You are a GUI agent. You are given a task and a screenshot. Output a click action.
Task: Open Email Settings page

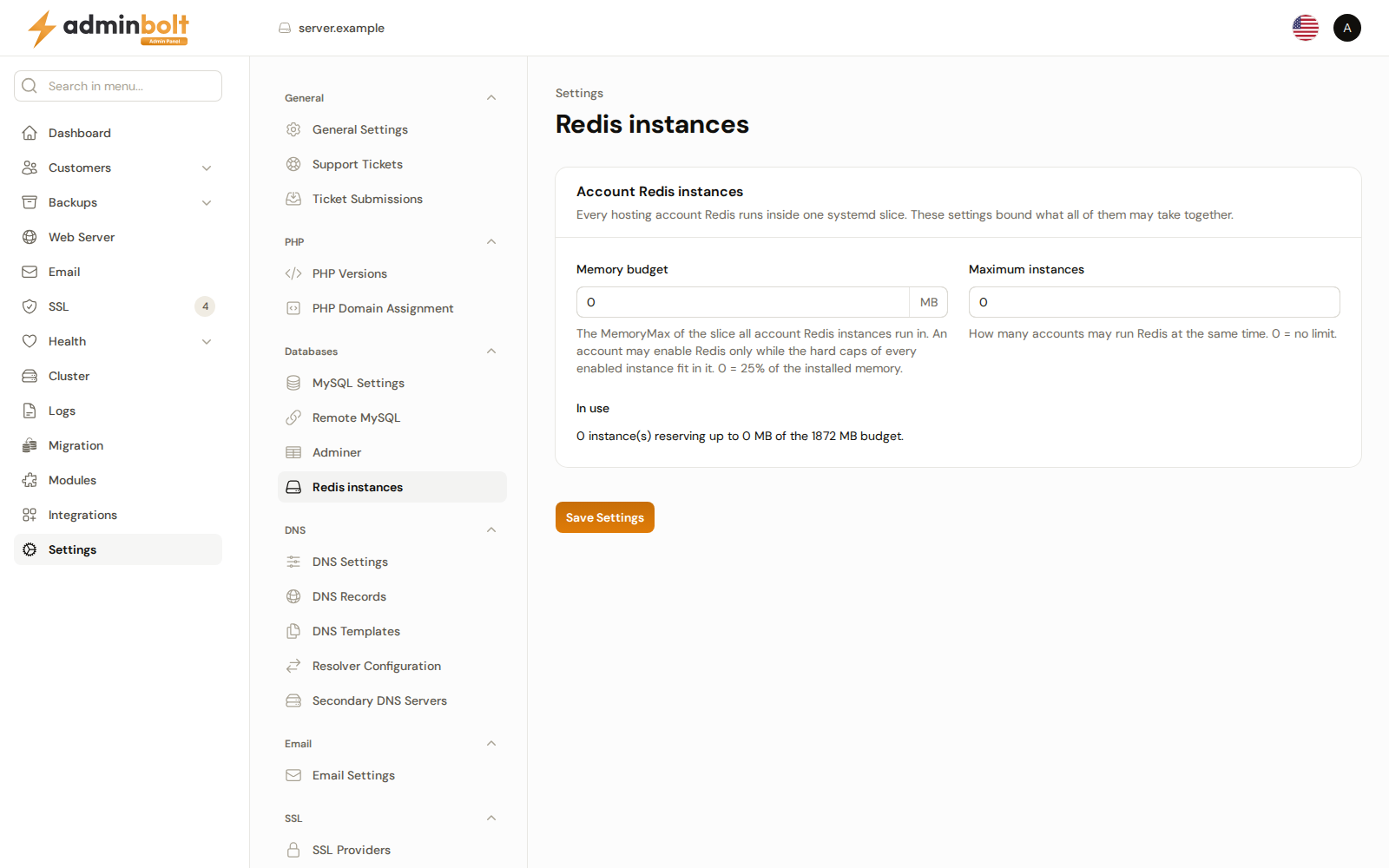coord(392,775)
